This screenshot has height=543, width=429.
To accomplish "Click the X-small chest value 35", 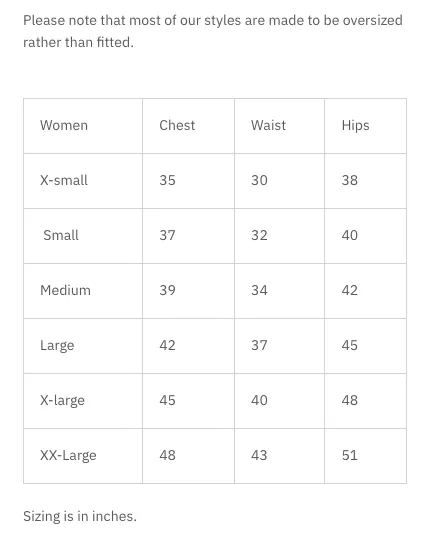I will click(x=167, y=180).
